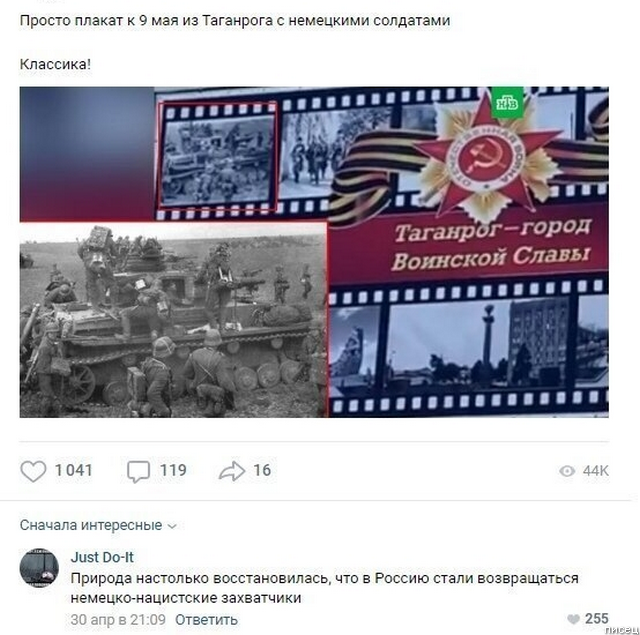Open the Just Do-It profile name link
The image size is (640, 635).
pos(102,557)
